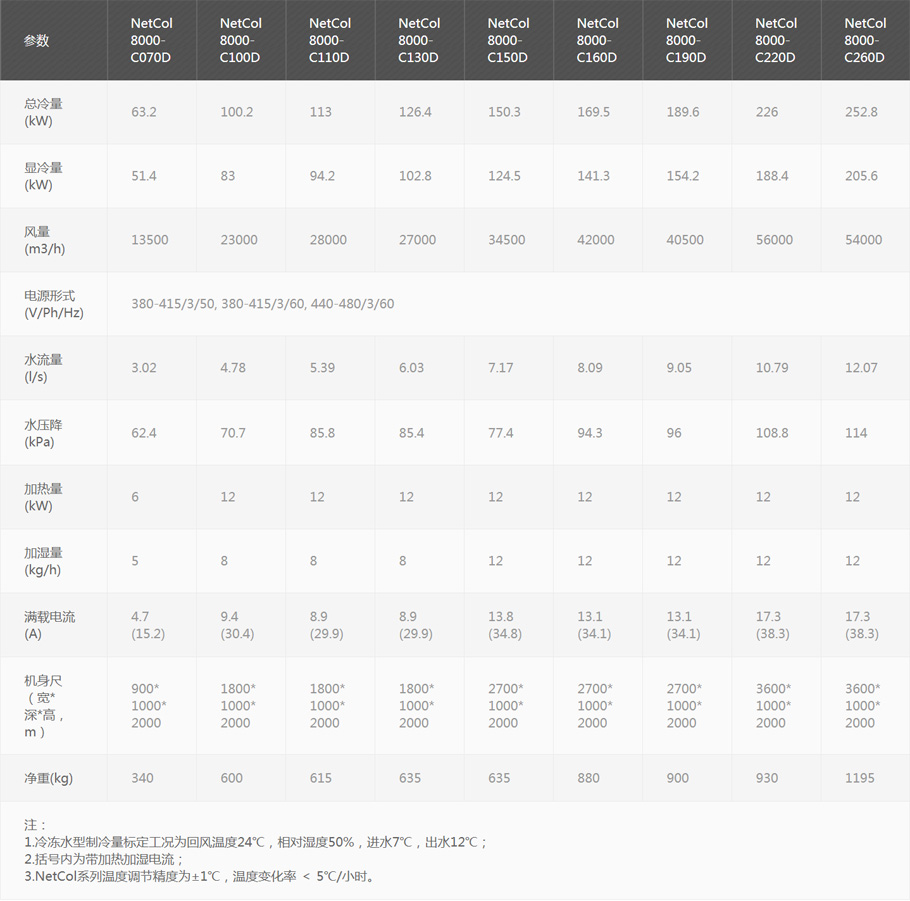Select airflow value 42000

[x=596, y=240]
